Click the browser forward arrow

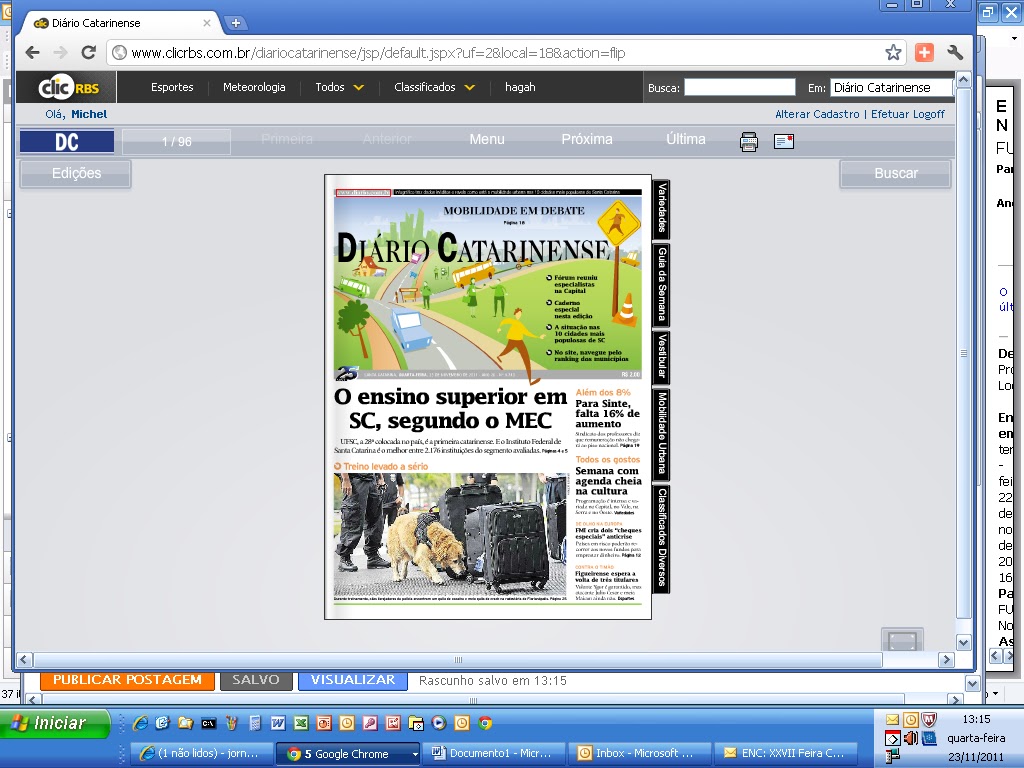click(60, 53)
